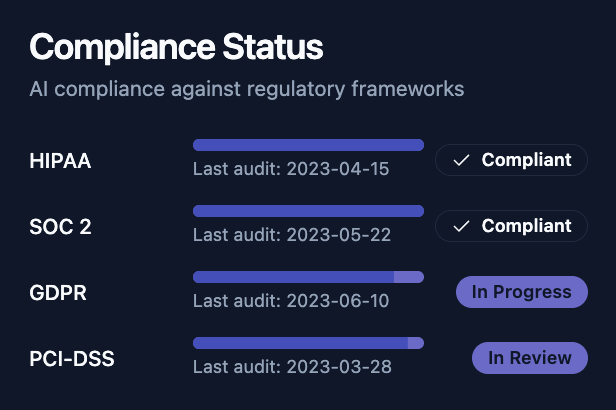
Task: Select the GDPR framework label
Action: pyautogui.click(x=59, y=292)
